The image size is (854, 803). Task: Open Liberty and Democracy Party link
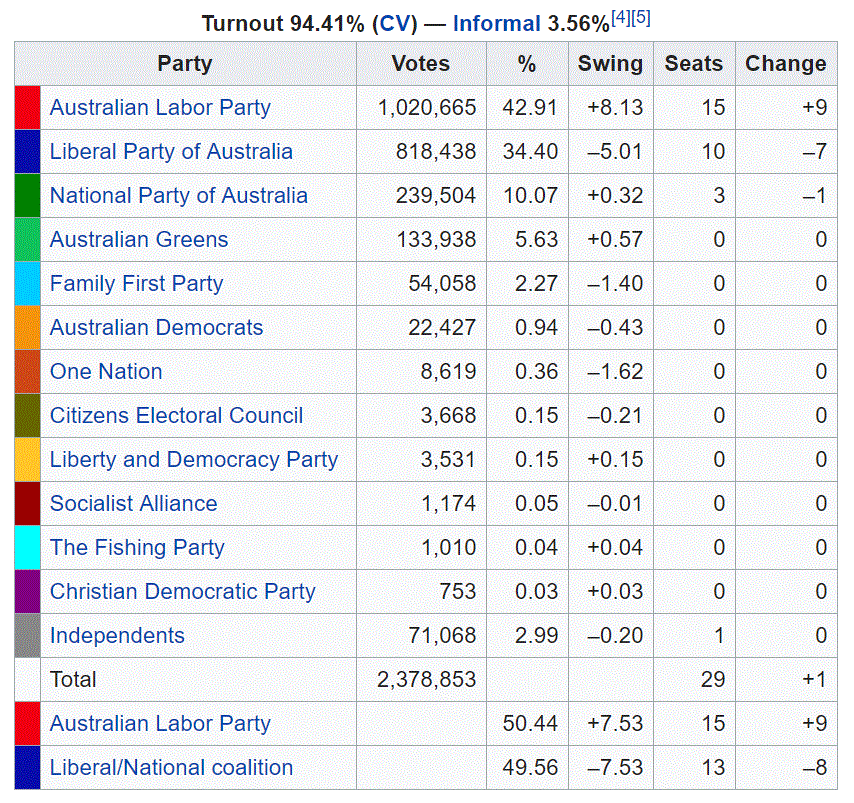point(194,460)
